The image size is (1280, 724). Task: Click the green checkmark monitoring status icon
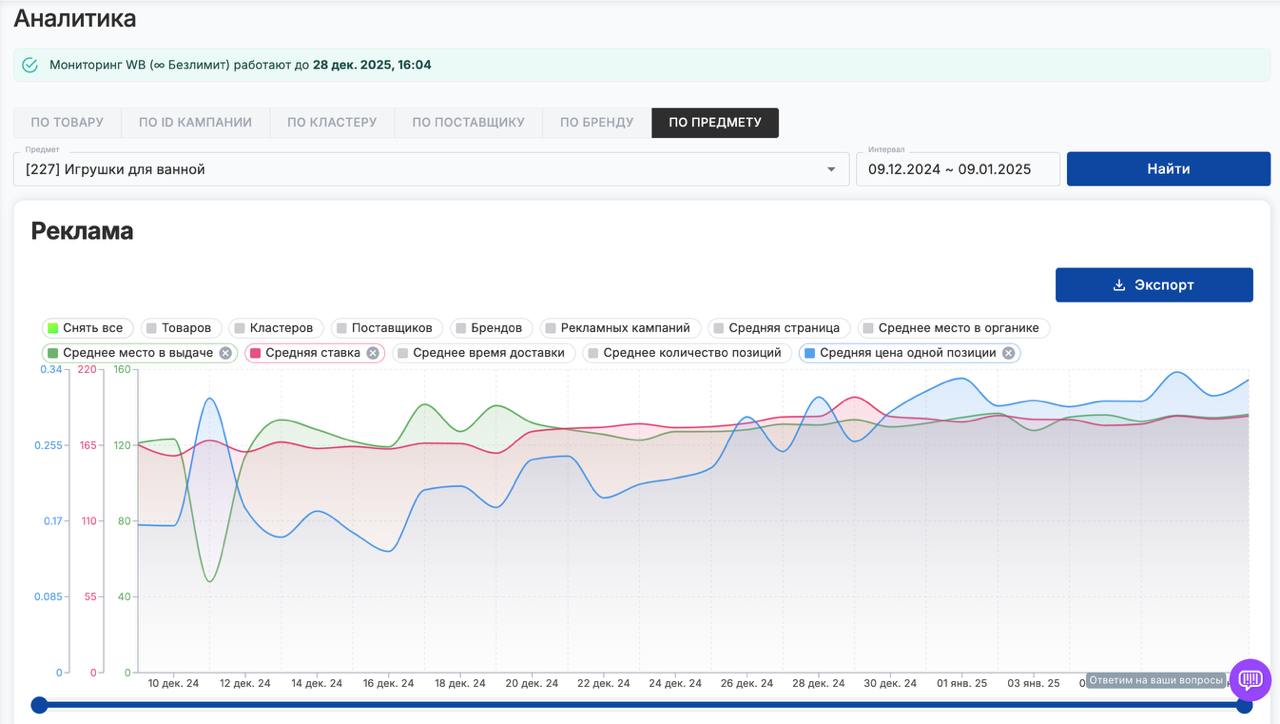pyautogui.click(x=30, y=65)
